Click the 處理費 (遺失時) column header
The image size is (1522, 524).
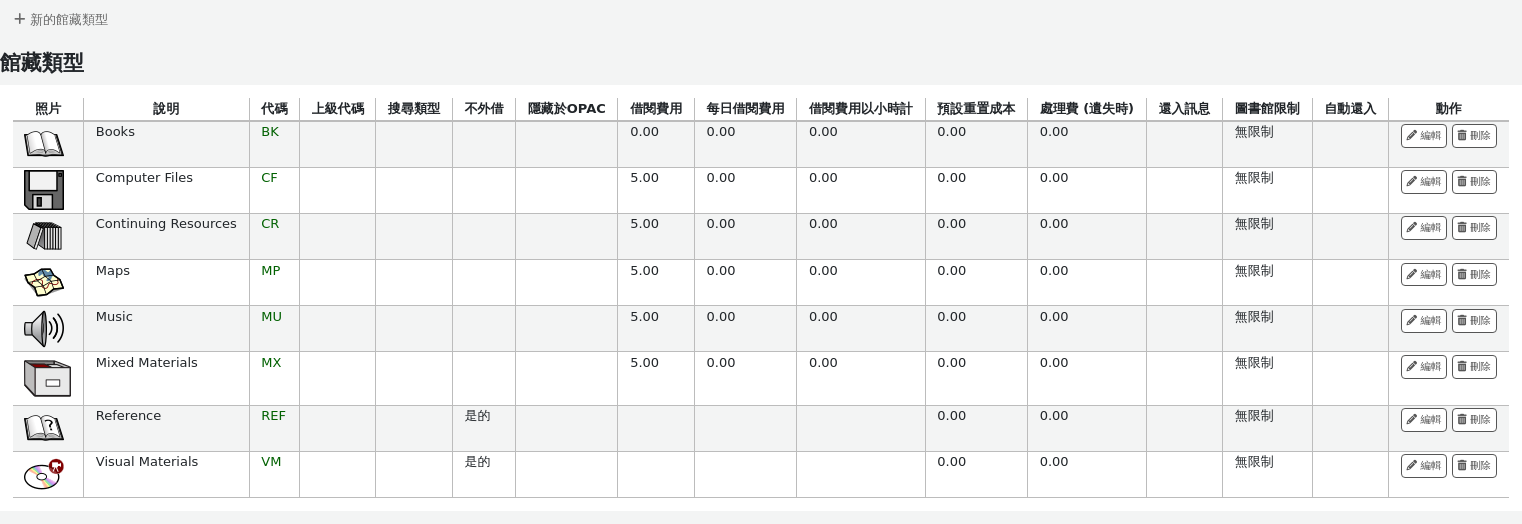pyautogui.click(x=1087, y=109)
